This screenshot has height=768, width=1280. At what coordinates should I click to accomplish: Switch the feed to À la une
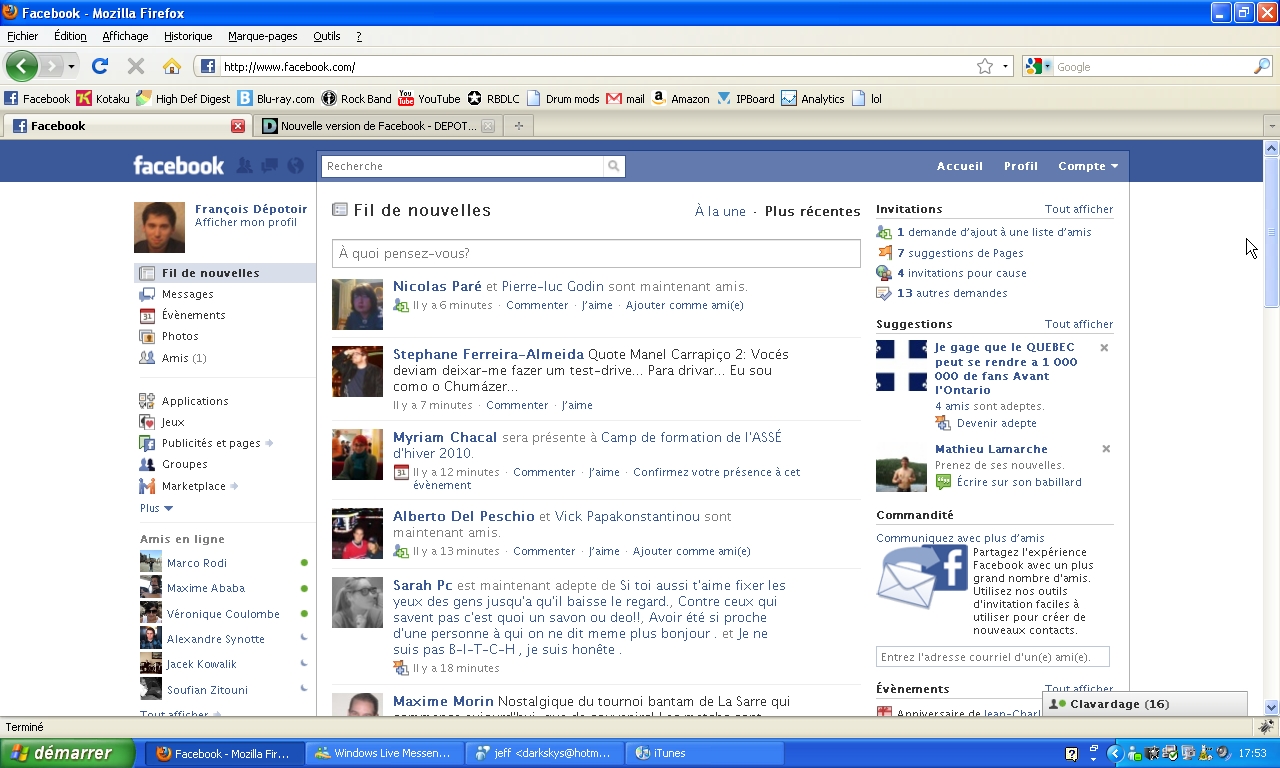(720, 211)
